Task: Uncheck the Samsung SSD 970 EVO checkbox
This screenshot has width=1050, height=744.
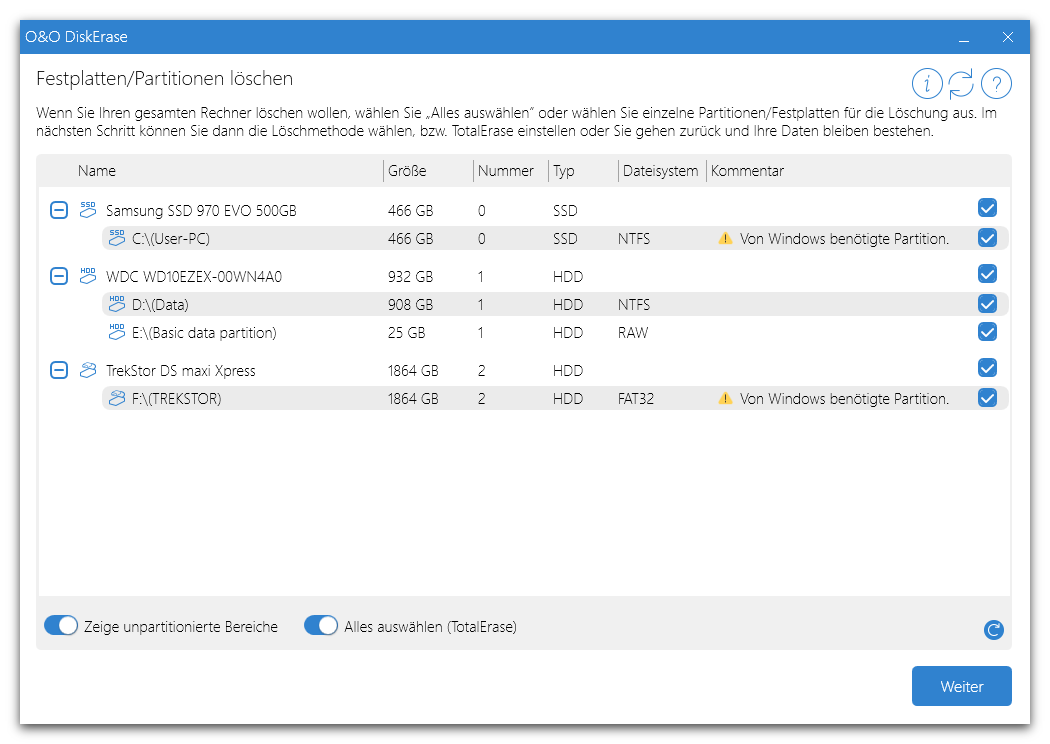Action: [987, 208]
